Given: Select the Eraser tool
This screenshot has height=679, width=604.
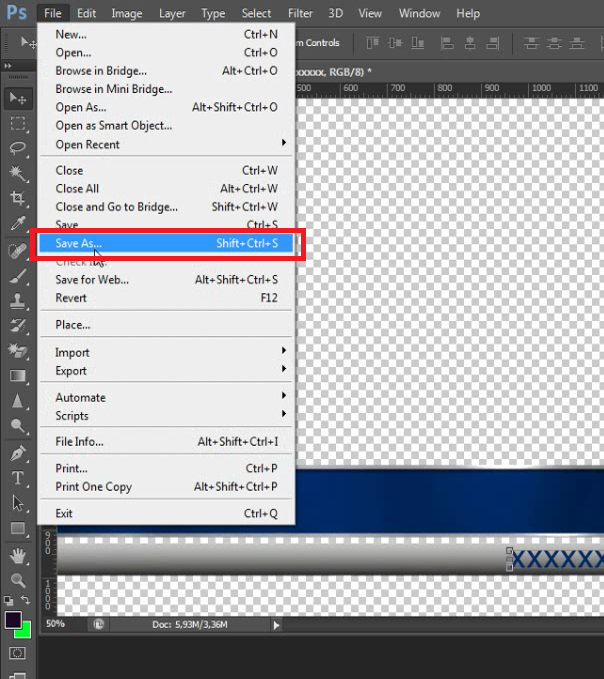Looking at the screenshot, I should 18,350.
